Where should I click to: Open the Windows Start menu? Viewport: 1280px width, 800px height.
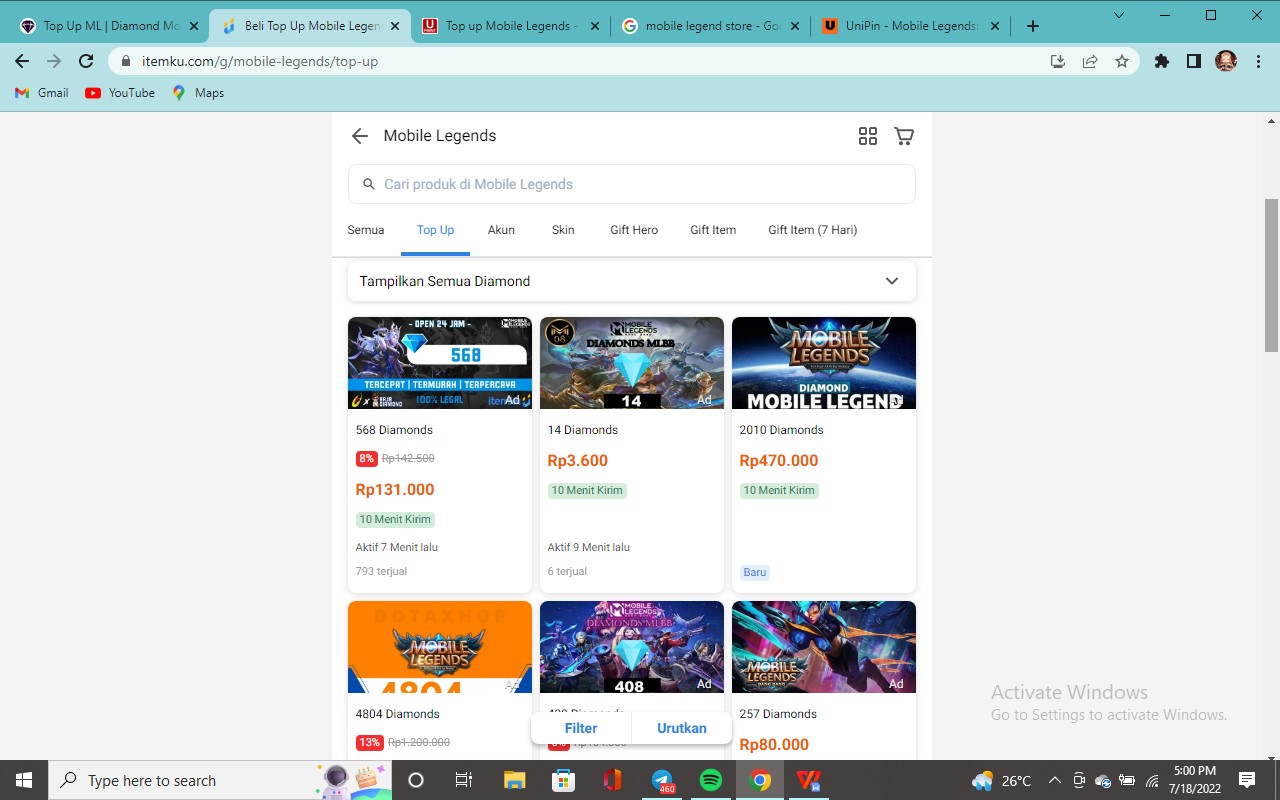pyautogui.click(x=23, y=780)
